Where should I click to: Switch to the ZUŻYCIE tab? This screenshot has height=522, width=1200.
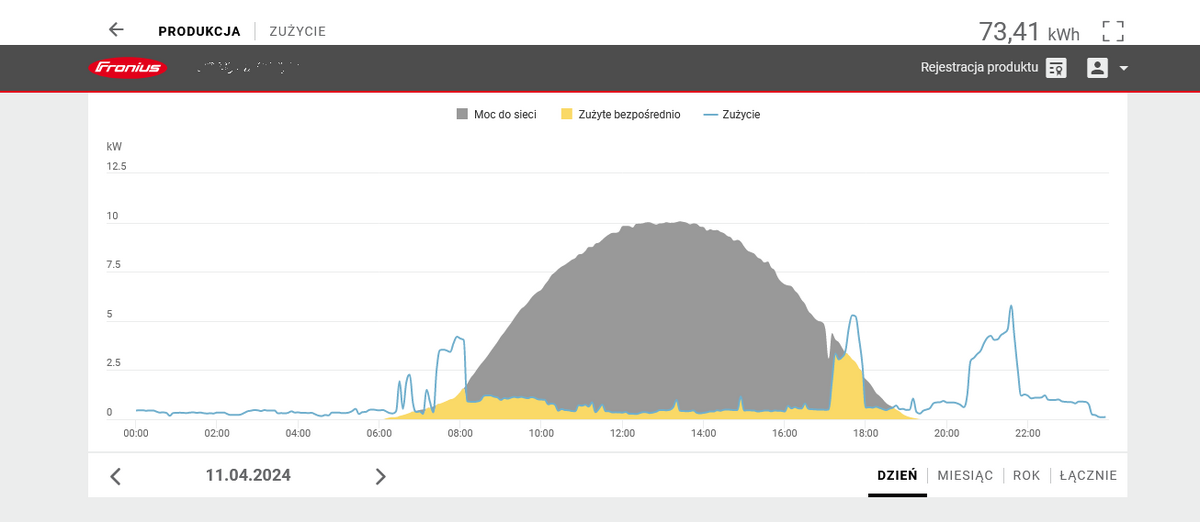tap(297, 31)
